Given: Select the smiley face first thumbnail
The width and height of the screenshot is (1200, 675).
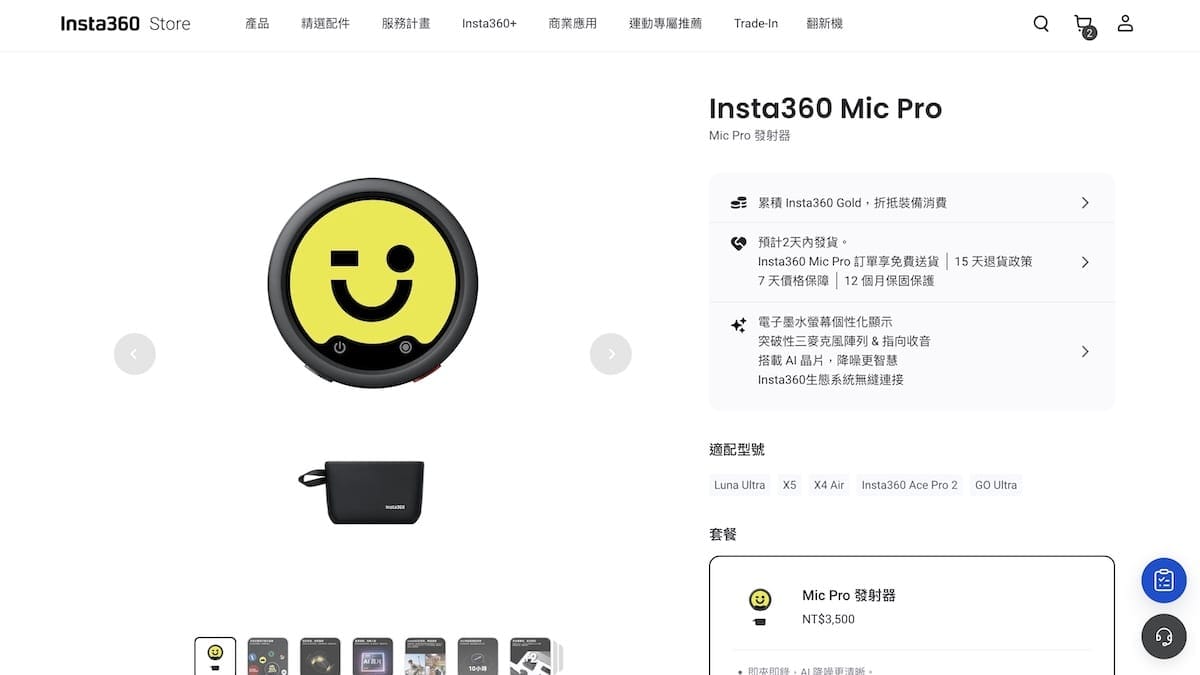Looking at the screenshot, I should click(215, 657).
